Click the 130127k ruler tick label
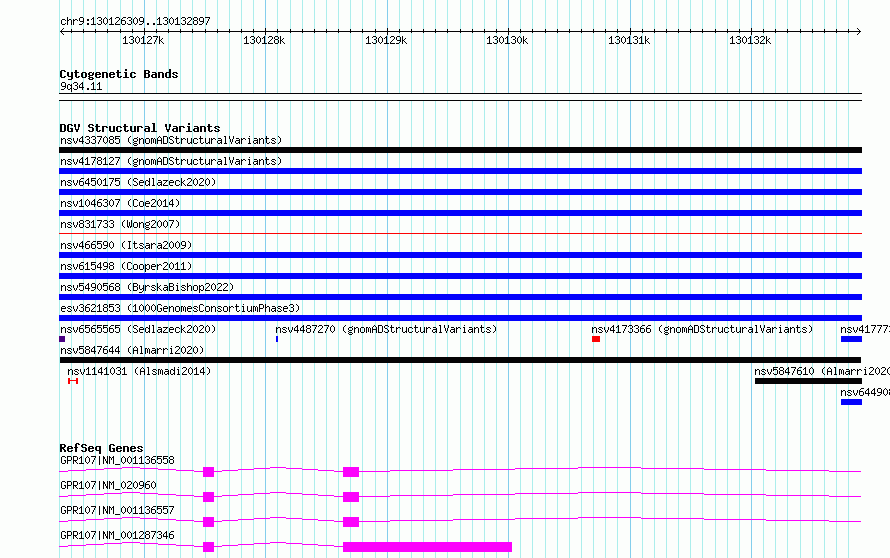 tap(143, 40)
